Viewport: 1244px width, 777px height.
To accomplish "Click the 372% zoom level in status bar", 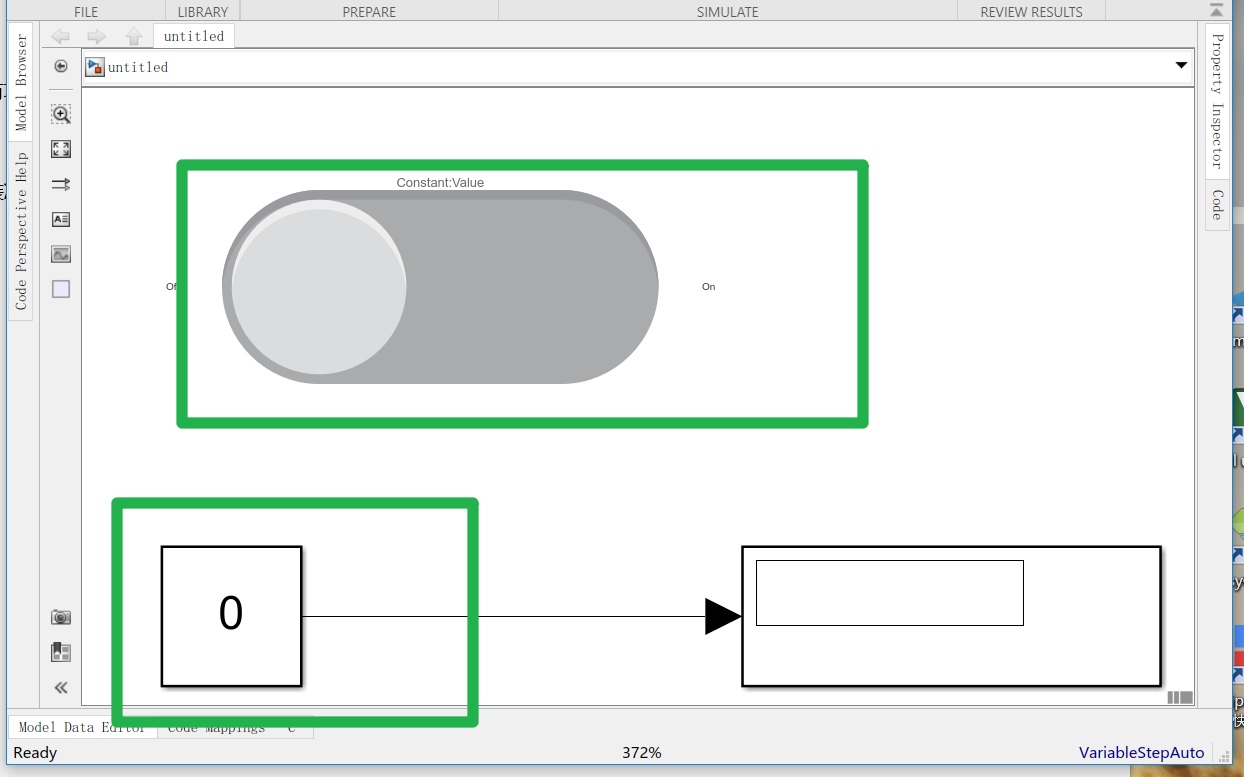I will pyautogui.click(x=641, y=752).
